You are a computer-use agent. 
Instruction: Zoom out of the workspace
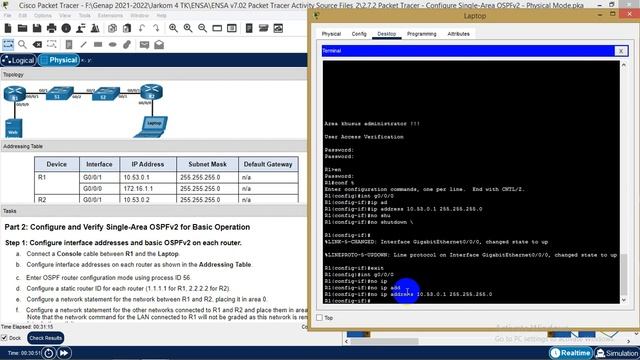202,28
